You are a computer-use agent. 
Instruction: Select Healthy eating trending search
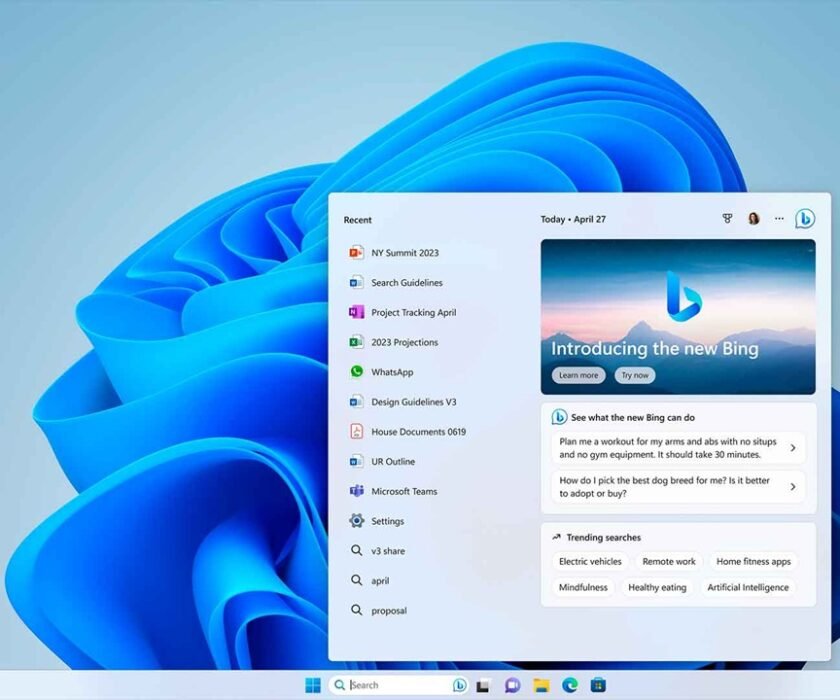click(x=657, y=587)
